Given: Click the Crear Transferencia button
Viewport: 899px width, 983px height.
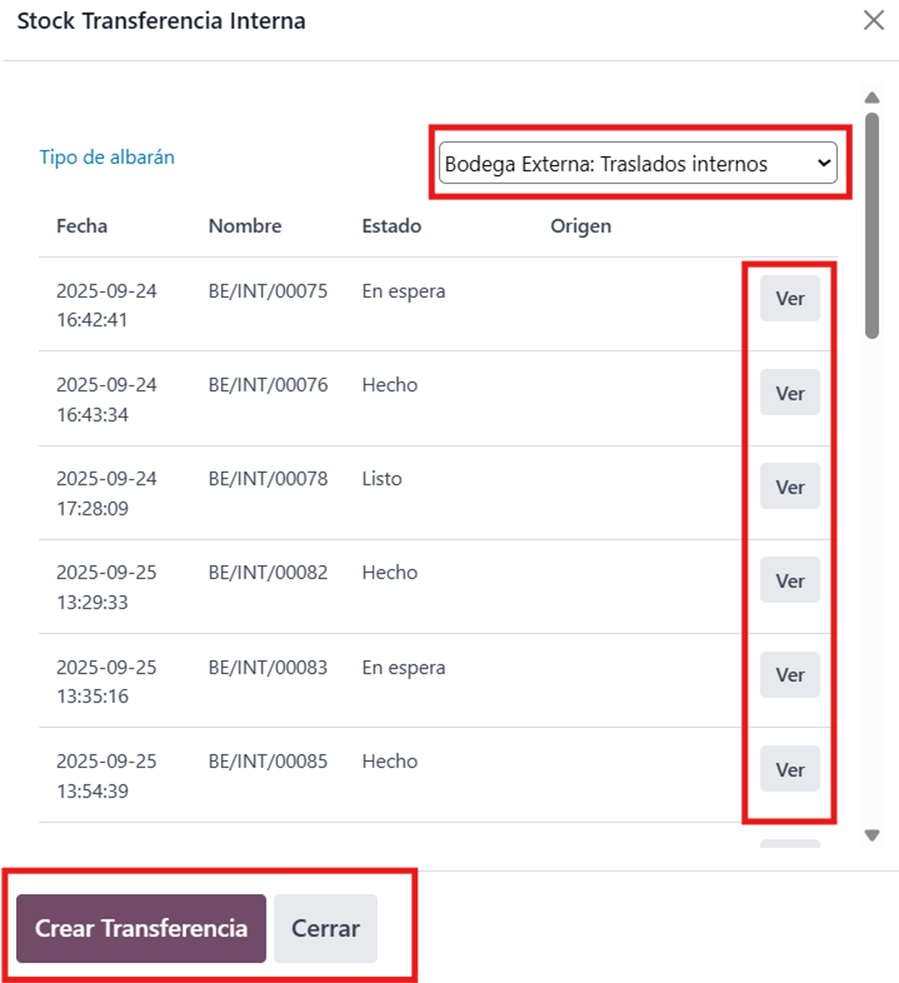Looking at the screenshot, I should 141,928.
